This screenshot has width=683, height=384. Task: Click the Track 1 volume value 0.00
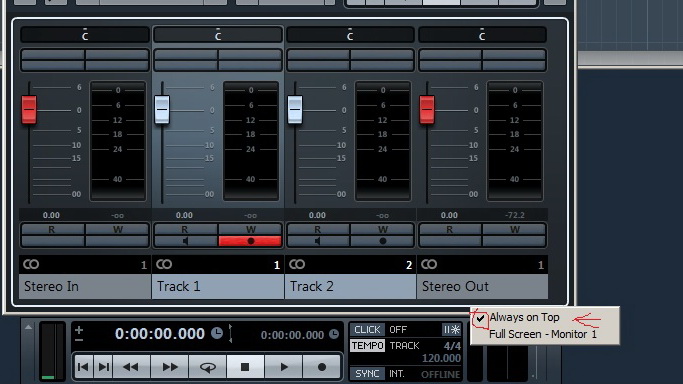click(184, 216)
